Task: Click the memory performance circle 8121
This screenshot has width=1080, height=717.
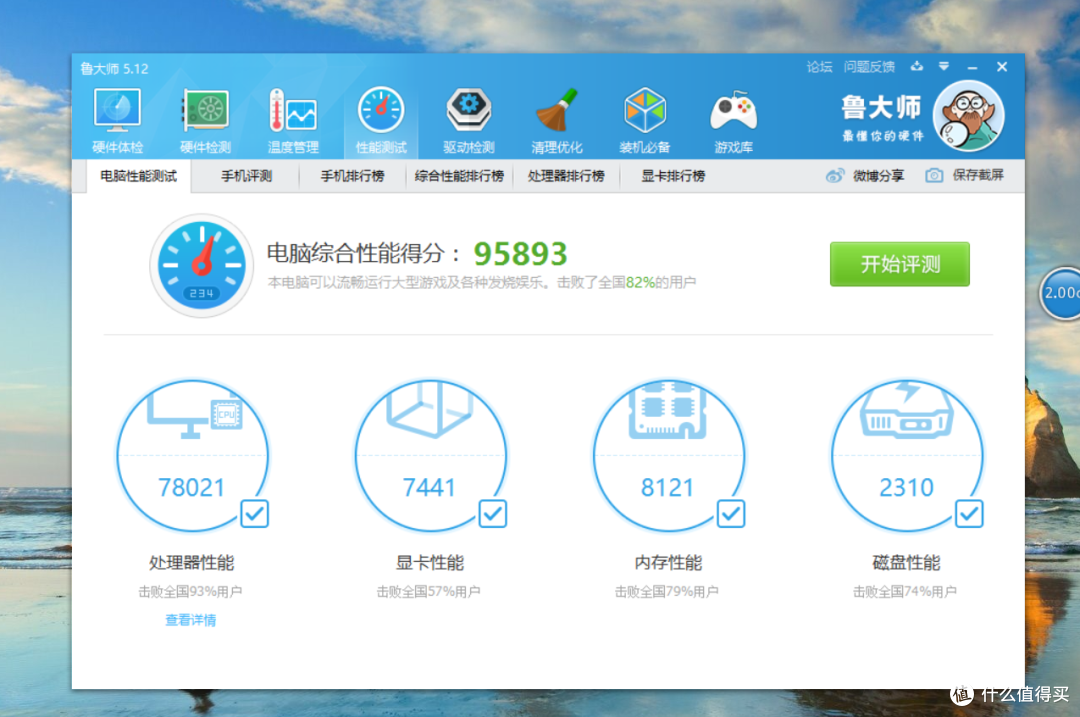Action: coord(669,455)
